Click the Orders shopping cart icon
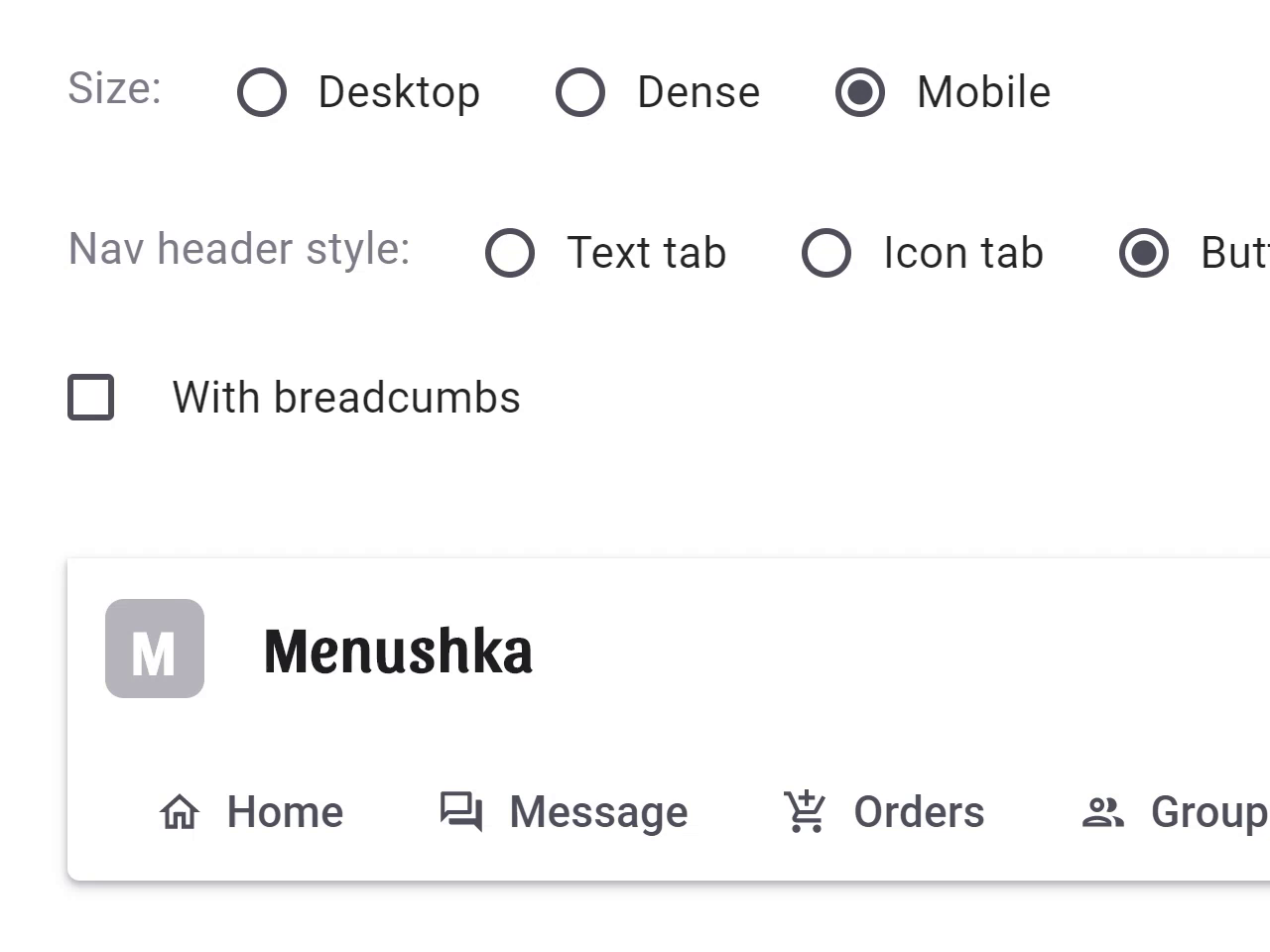Image resolution: width=1270 pixels, height=952 pixels. (x=805, y=811)
